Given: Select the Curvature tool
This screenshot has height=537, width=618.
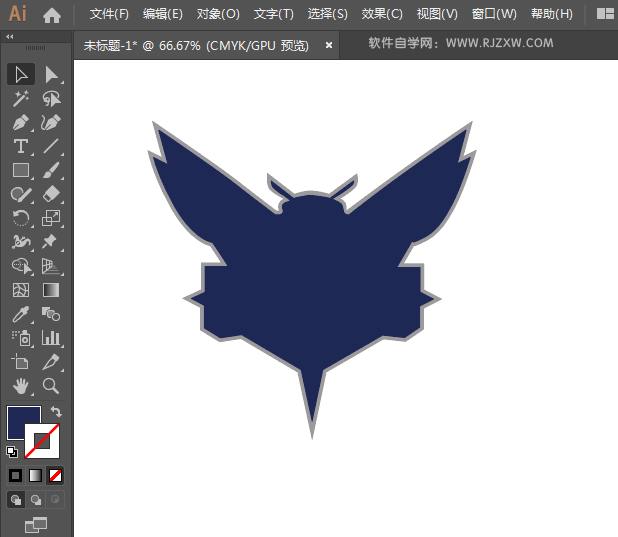Looking at the screenshot, I should click(51, 123).
